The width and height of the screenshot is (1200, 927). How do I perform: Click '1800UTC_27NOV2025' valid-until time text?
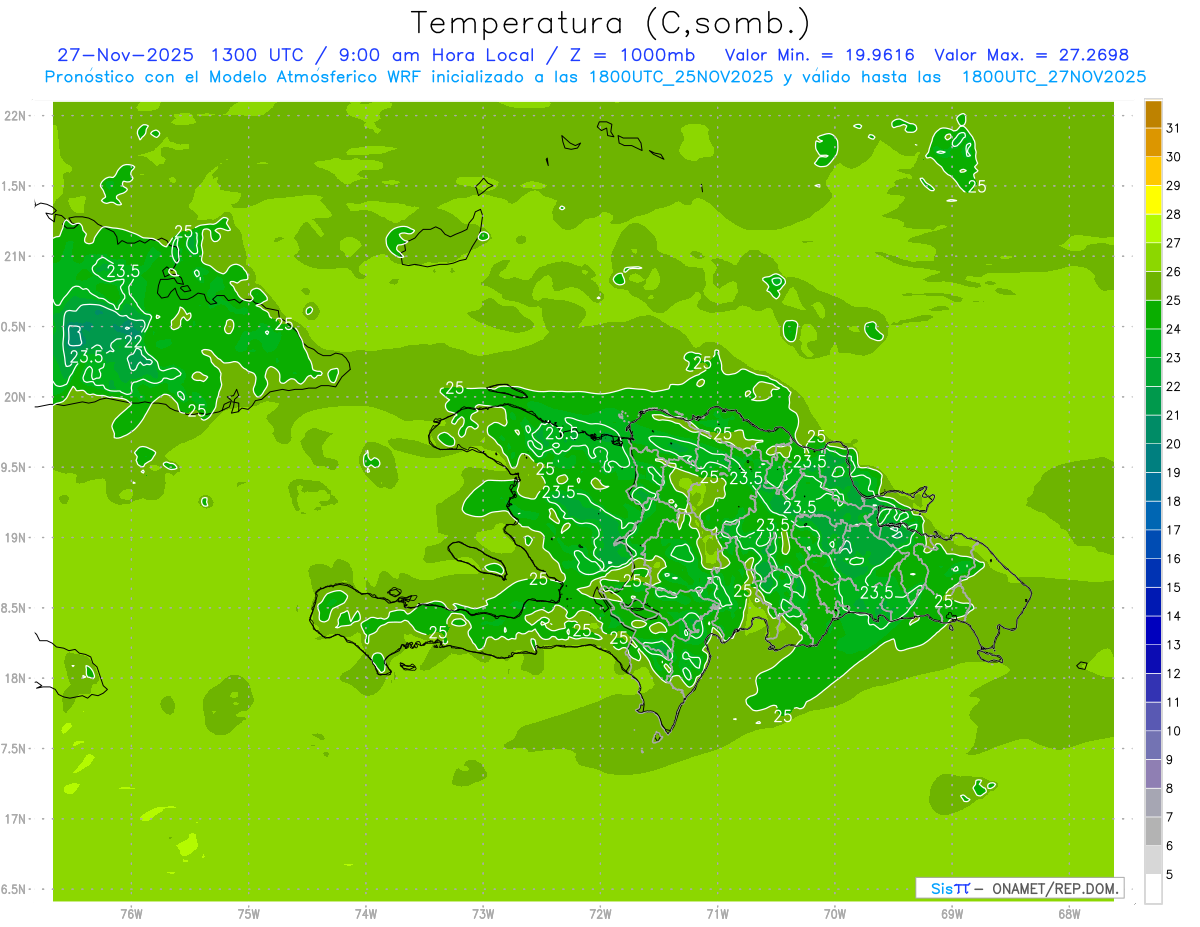coord(1054,77)
